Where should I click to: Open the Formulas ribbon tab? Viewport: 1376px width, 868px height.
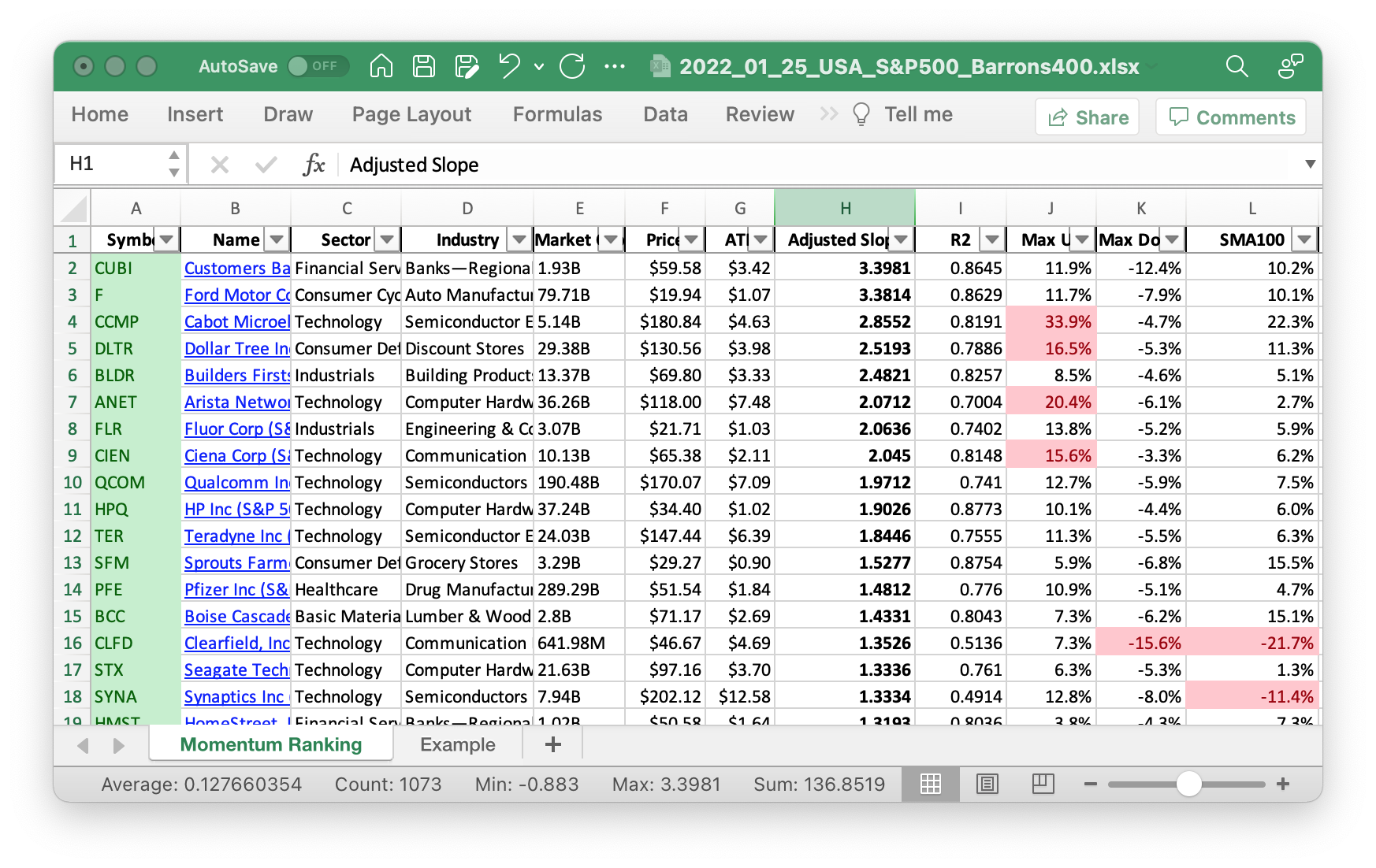(x=558, y=115)
